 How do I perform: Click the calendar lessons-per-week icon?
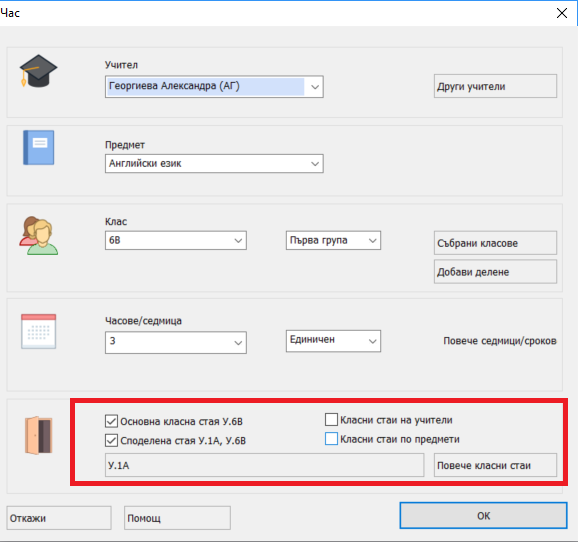(39, 331)
